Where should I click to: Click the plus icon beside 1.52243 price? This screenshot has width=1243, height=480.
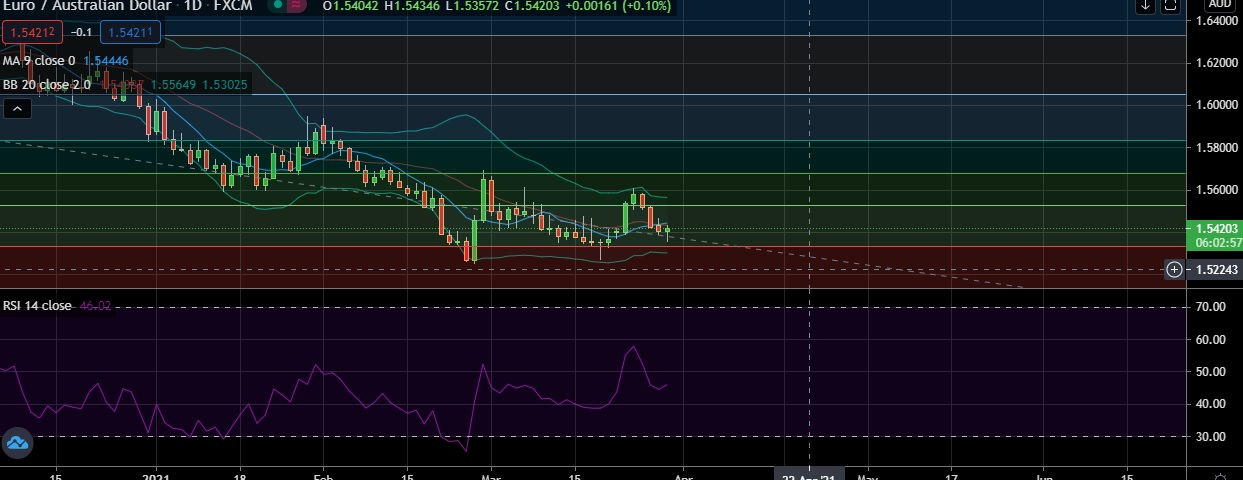click(1174, 270)
